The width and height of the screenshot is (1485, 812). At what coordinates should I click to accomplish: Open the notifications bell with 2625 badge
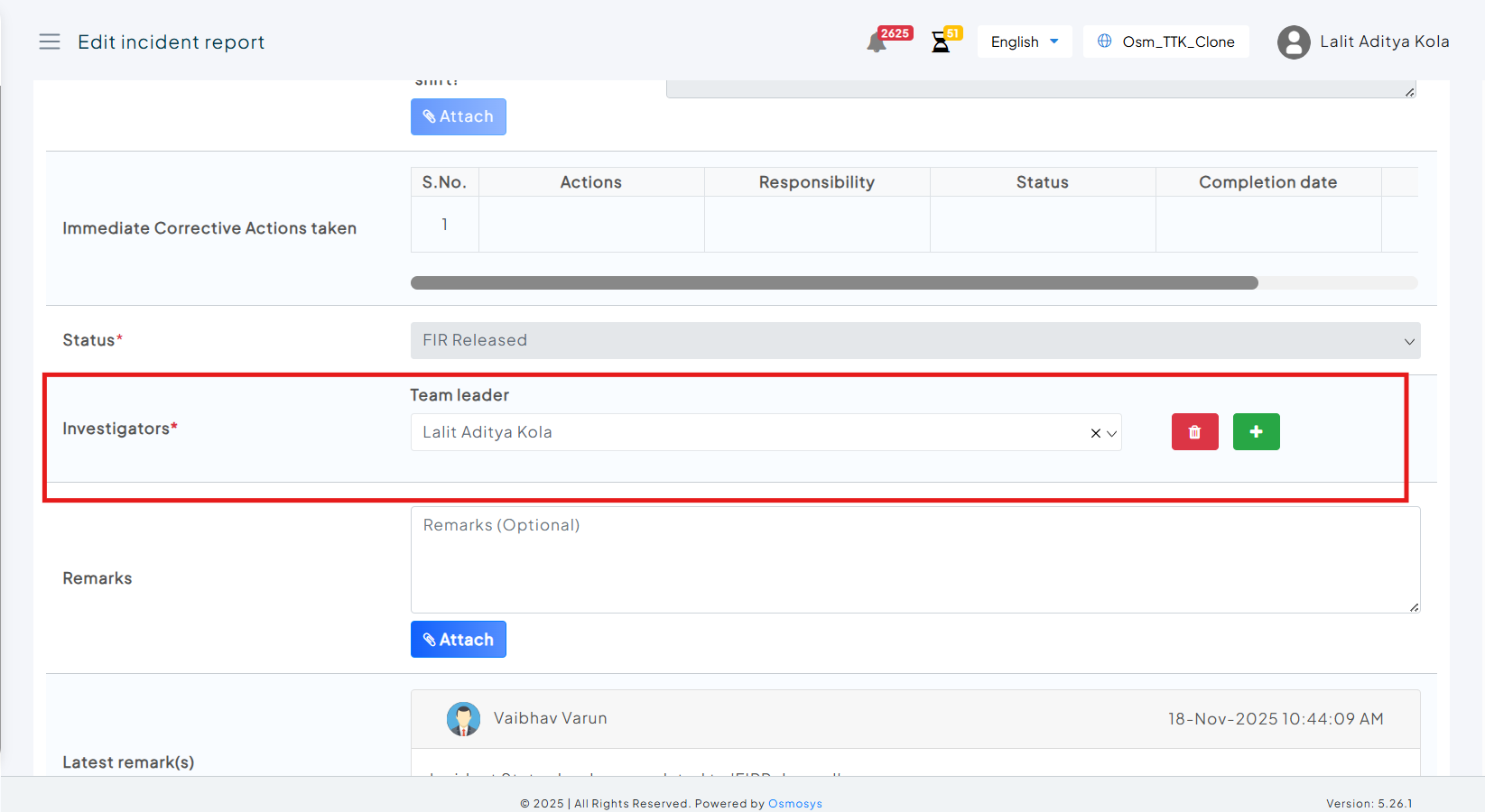click(877, 42)
